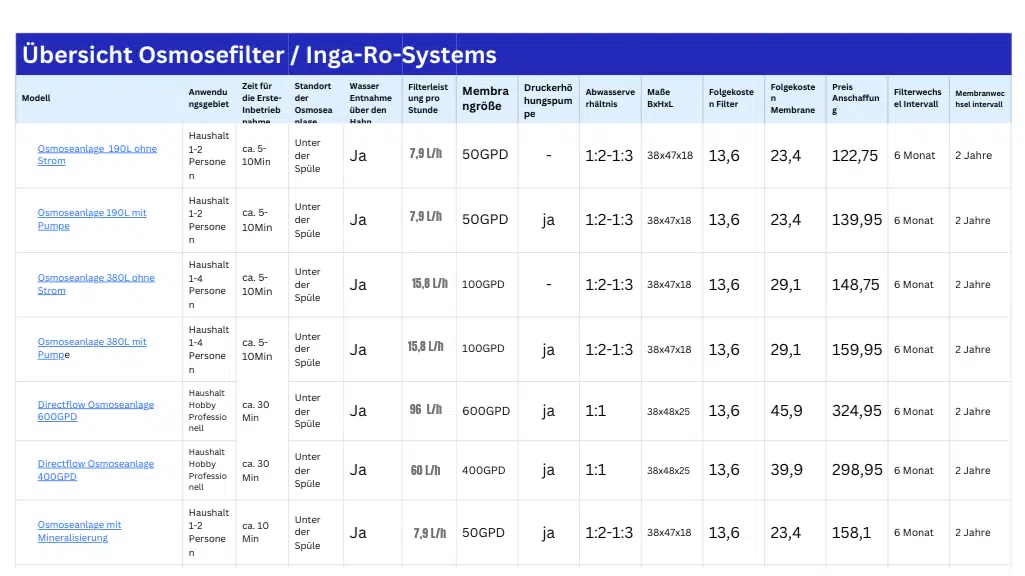Click 15,8 L/h in 380L ohne Strom row
The image size is (1025, 576).
(429, 283)
